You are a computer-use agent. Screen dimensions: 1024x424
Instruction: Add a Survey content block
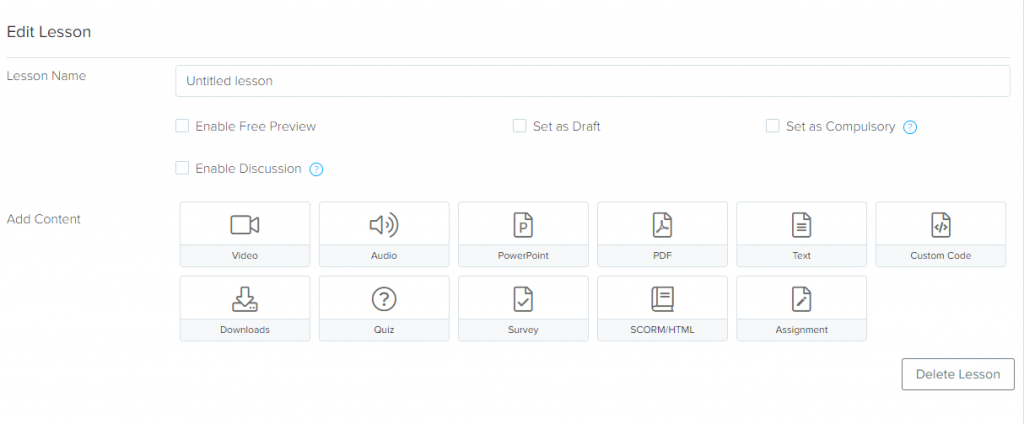[523, 308]
